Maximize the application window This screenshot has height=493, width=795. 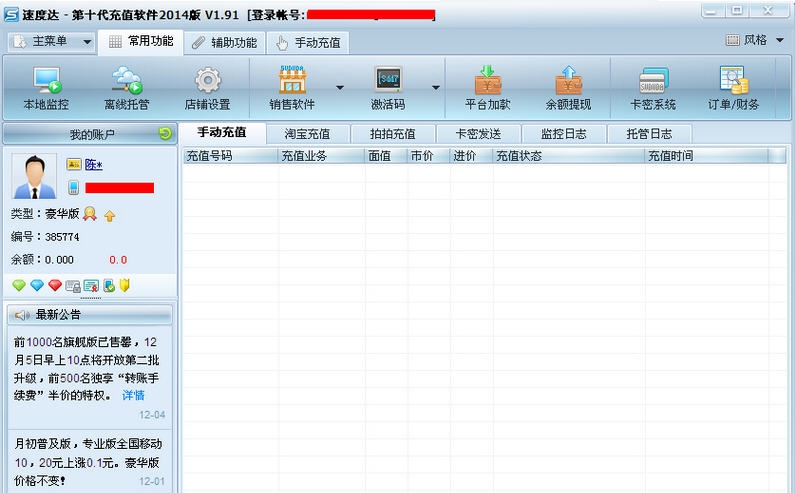click(738, 11)
